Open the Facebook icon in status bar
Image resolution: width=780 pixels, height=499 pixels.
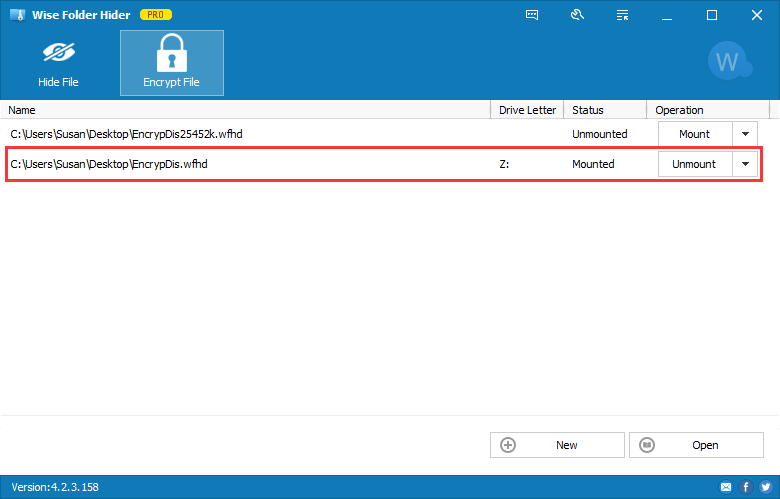coord(746,487)
